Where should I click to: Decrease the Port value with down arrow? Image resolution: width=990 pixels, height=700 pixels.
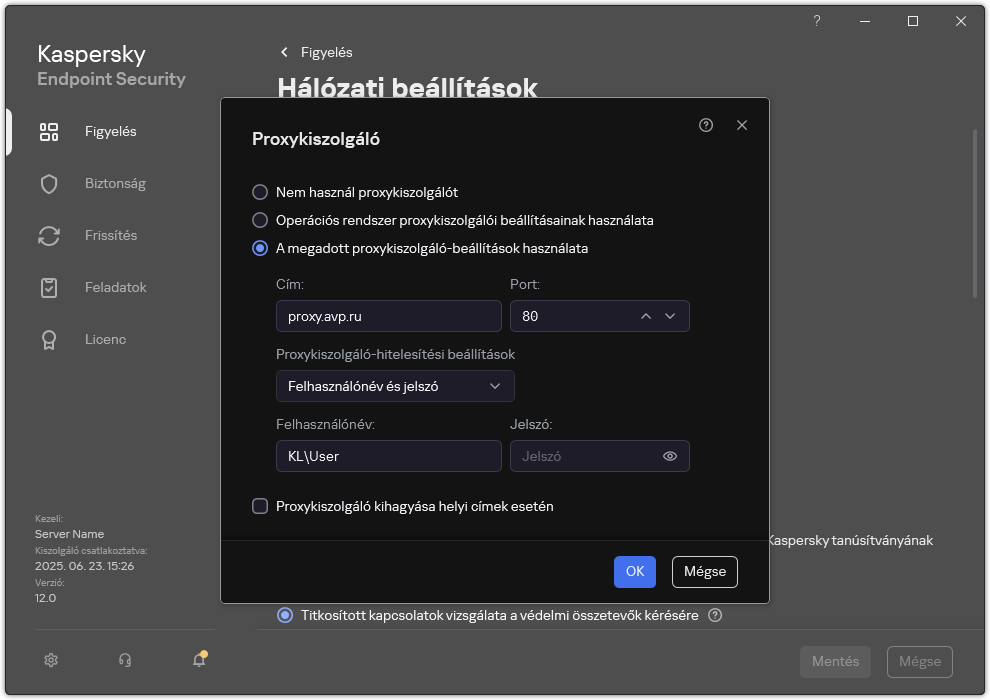pos(670,316)
